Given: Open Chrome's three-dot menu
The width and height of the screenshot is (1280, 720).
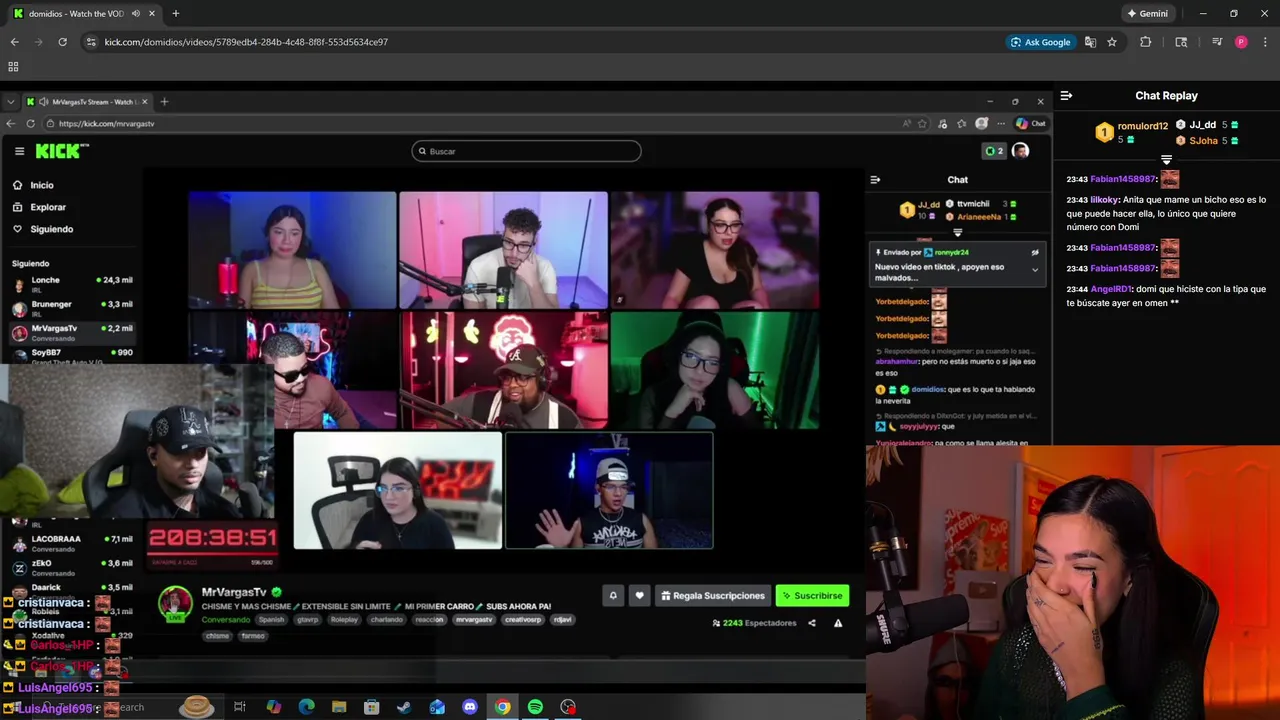Looking at the screenshot, I should (1264, 42).
